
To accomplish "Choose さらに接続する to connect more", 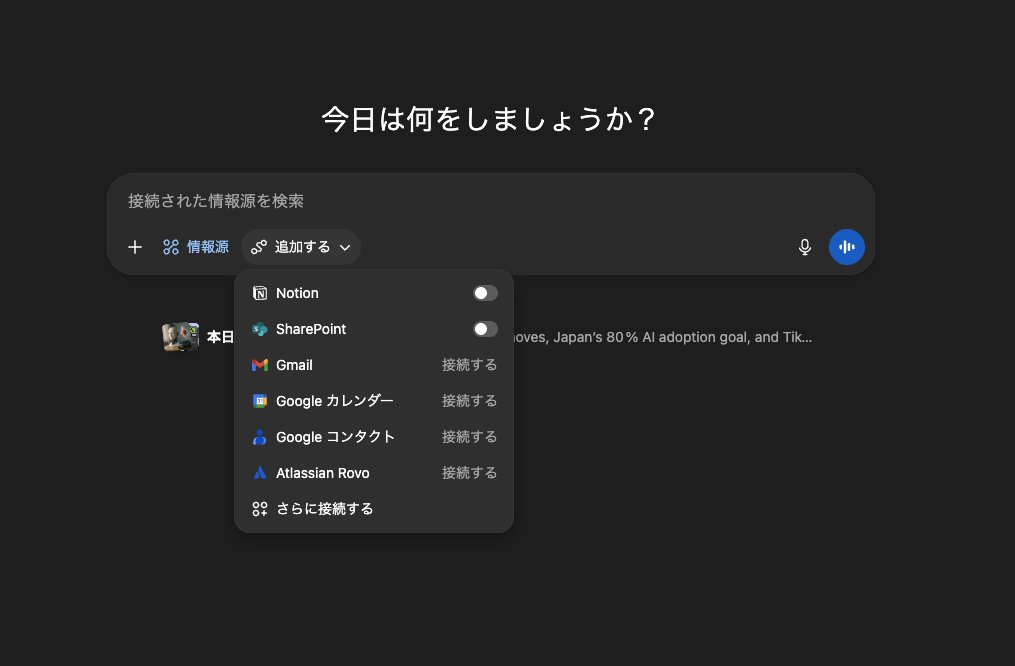I will [374, 509].
